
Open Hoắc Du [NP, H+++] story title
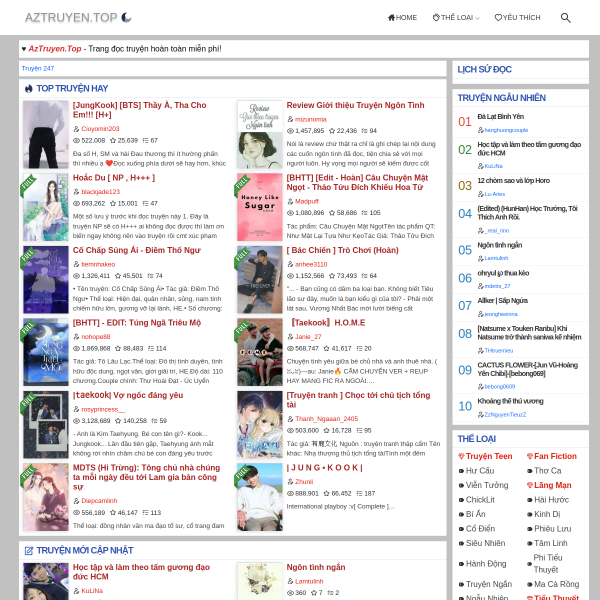[x=114, y=178]
